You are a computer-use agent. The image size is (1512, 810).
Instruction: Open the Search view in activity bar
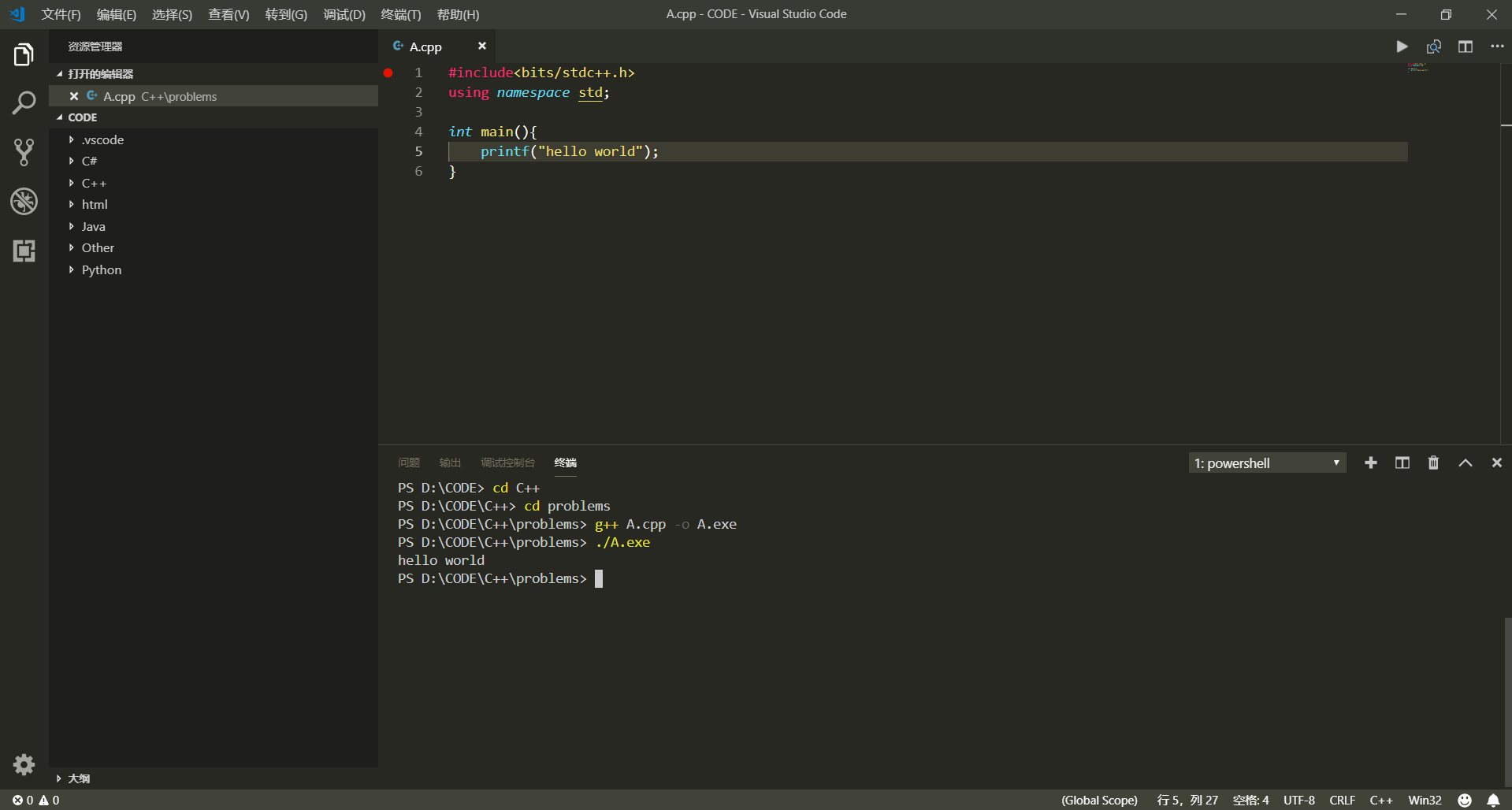[24, 103]
